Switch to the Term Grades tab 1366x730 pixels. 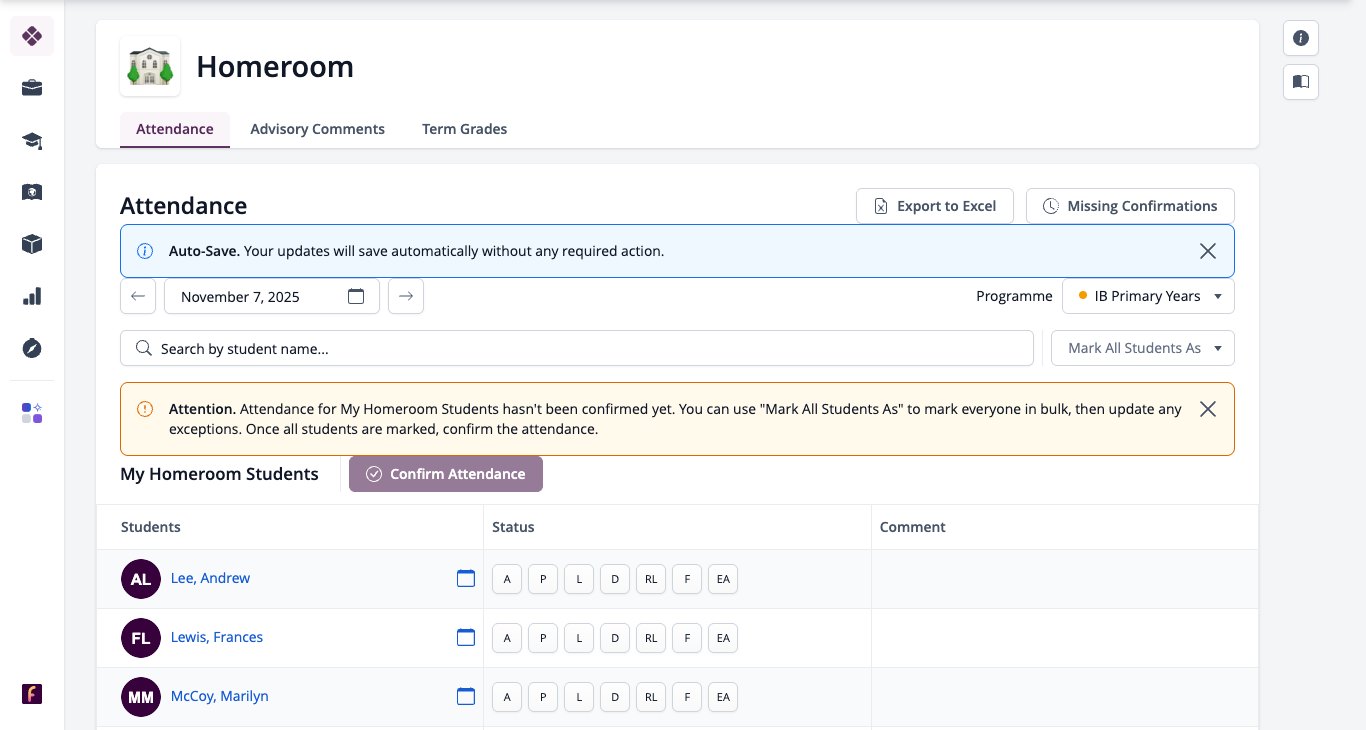click(x=464, y=129)
